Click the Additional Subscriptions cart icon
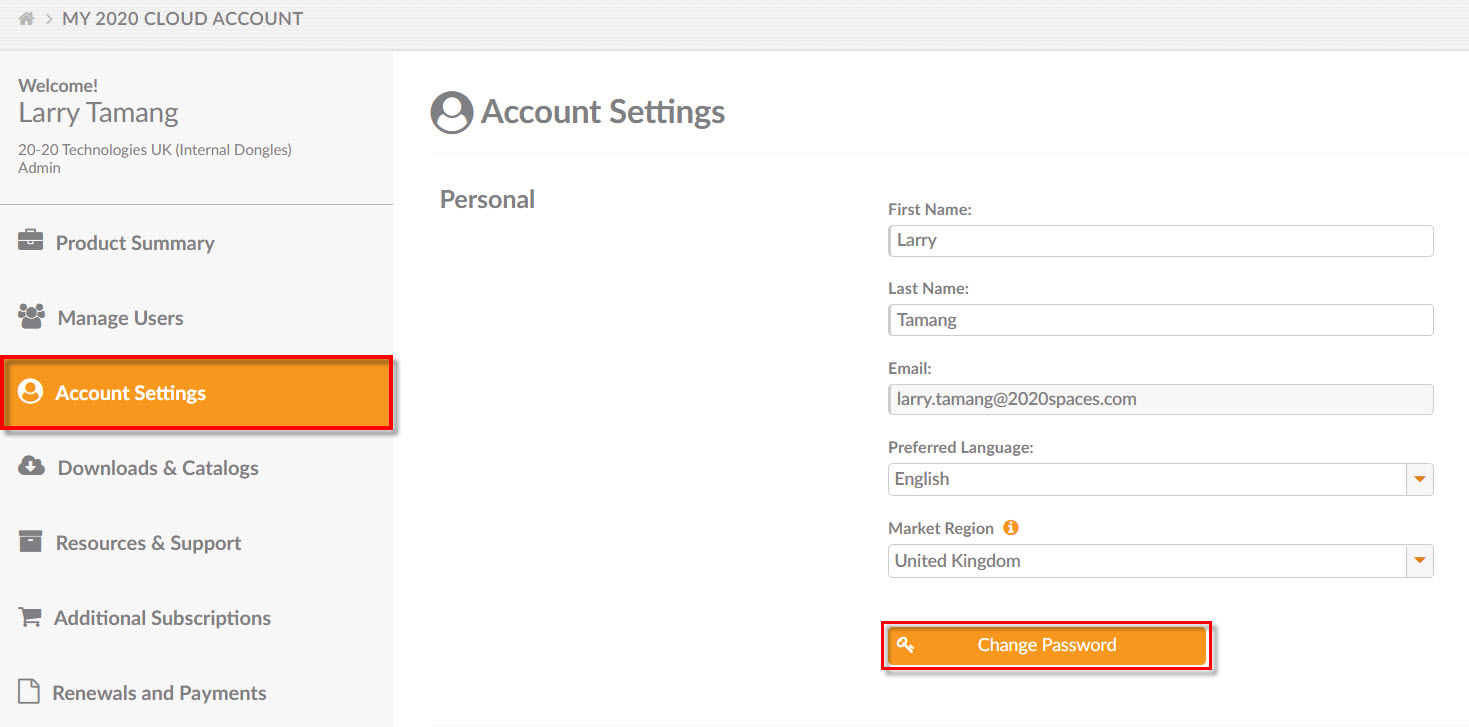 coord(30,617)
